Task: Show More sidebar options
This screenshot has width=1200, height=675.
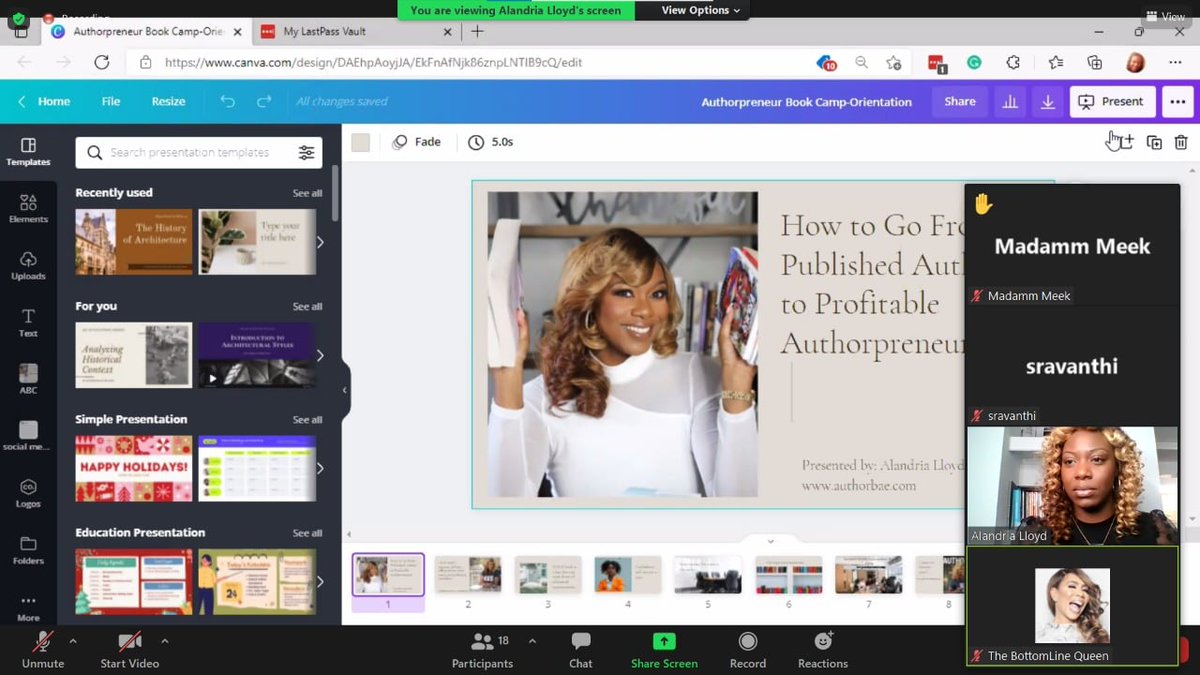Action: (x=28, y=608)
